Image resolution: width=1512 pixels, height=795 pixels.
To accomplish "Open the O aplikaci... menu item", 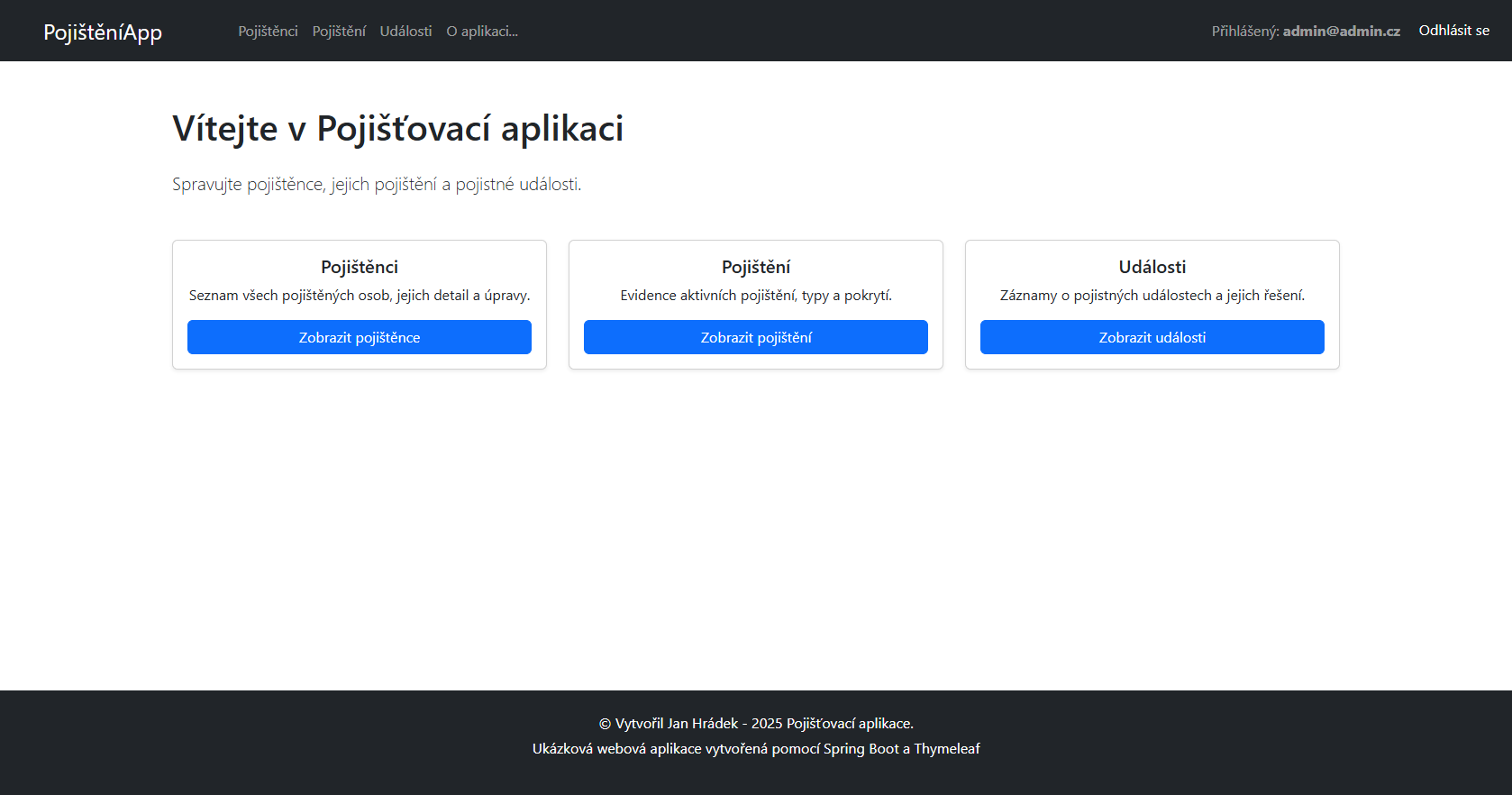I will pyautogui.click(x=482, y=32).
